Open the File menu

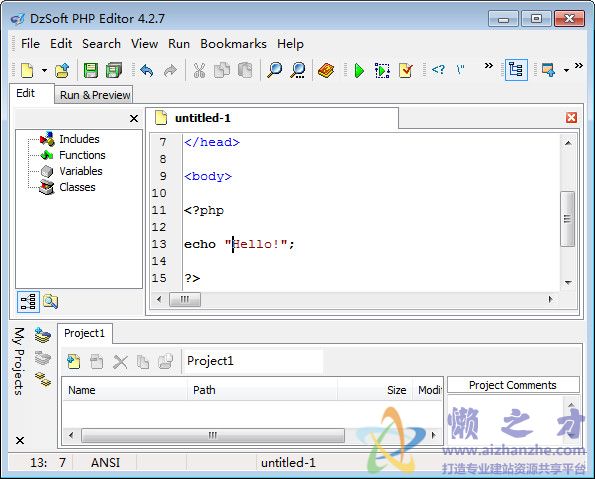[x=30, y=44]
